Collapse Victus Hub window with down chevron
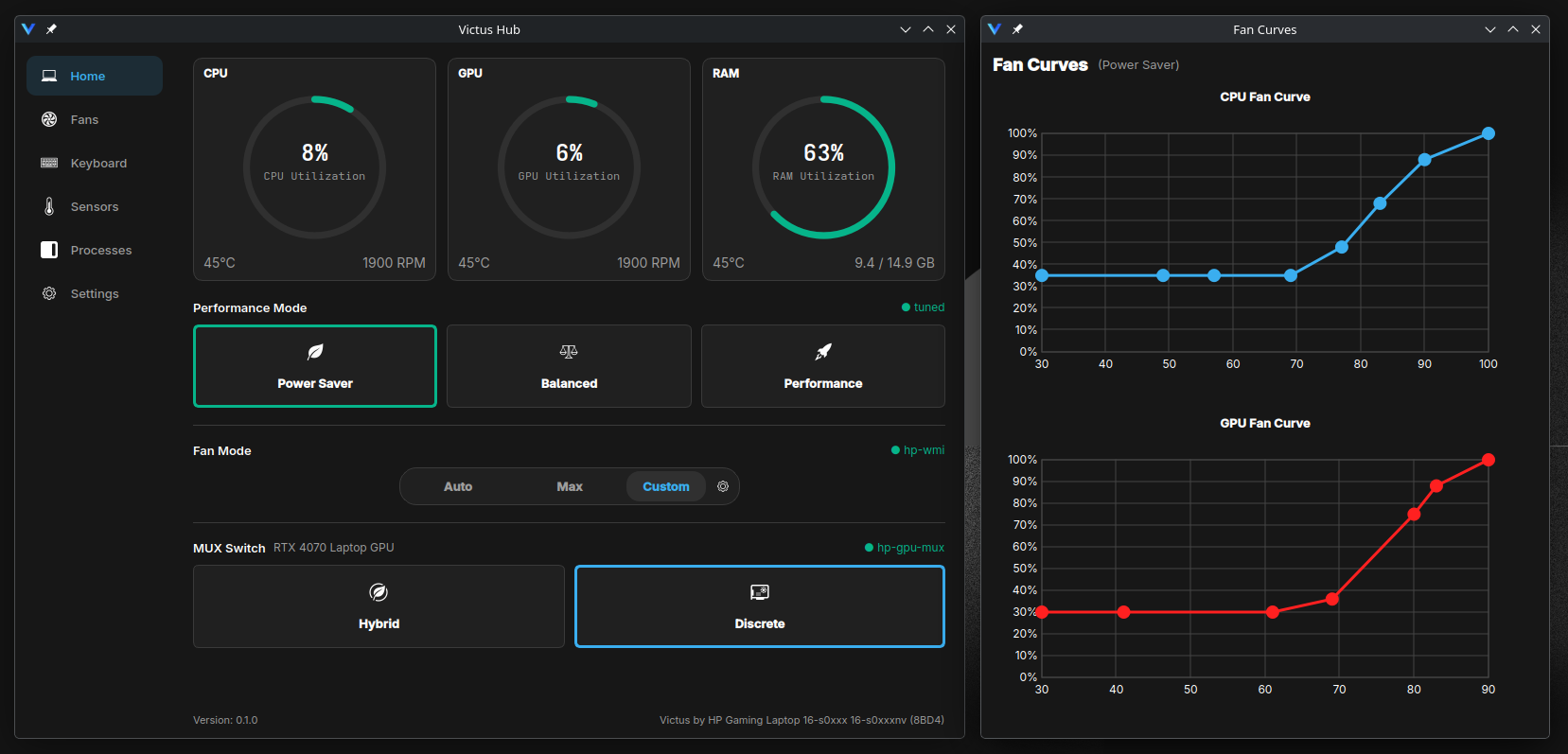Viewport: 1568px width, 754px height. pos(906,29)
